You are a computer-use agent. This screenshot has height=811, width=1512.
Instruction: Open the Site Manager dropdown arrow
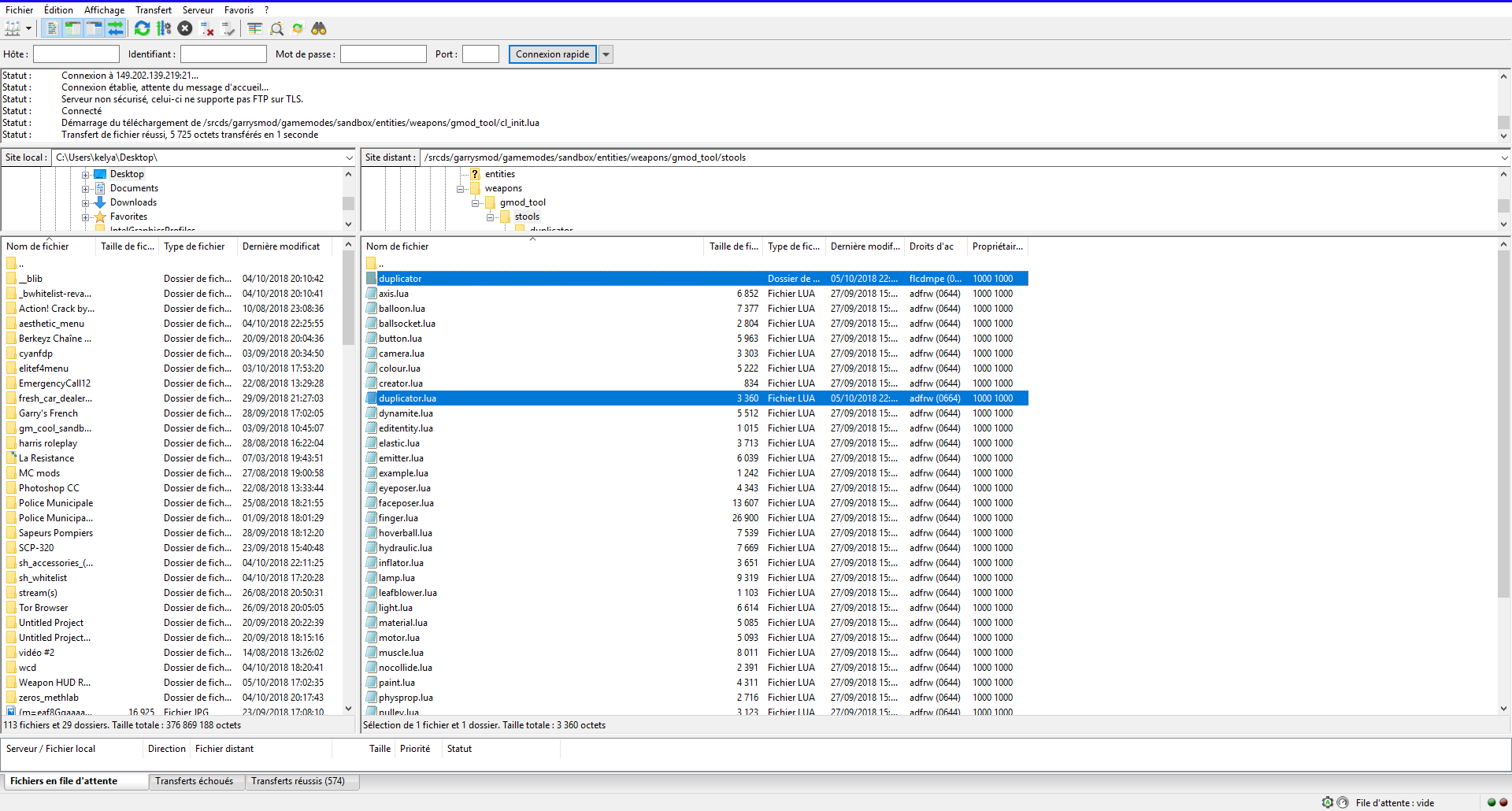click(x=28, y=28)
